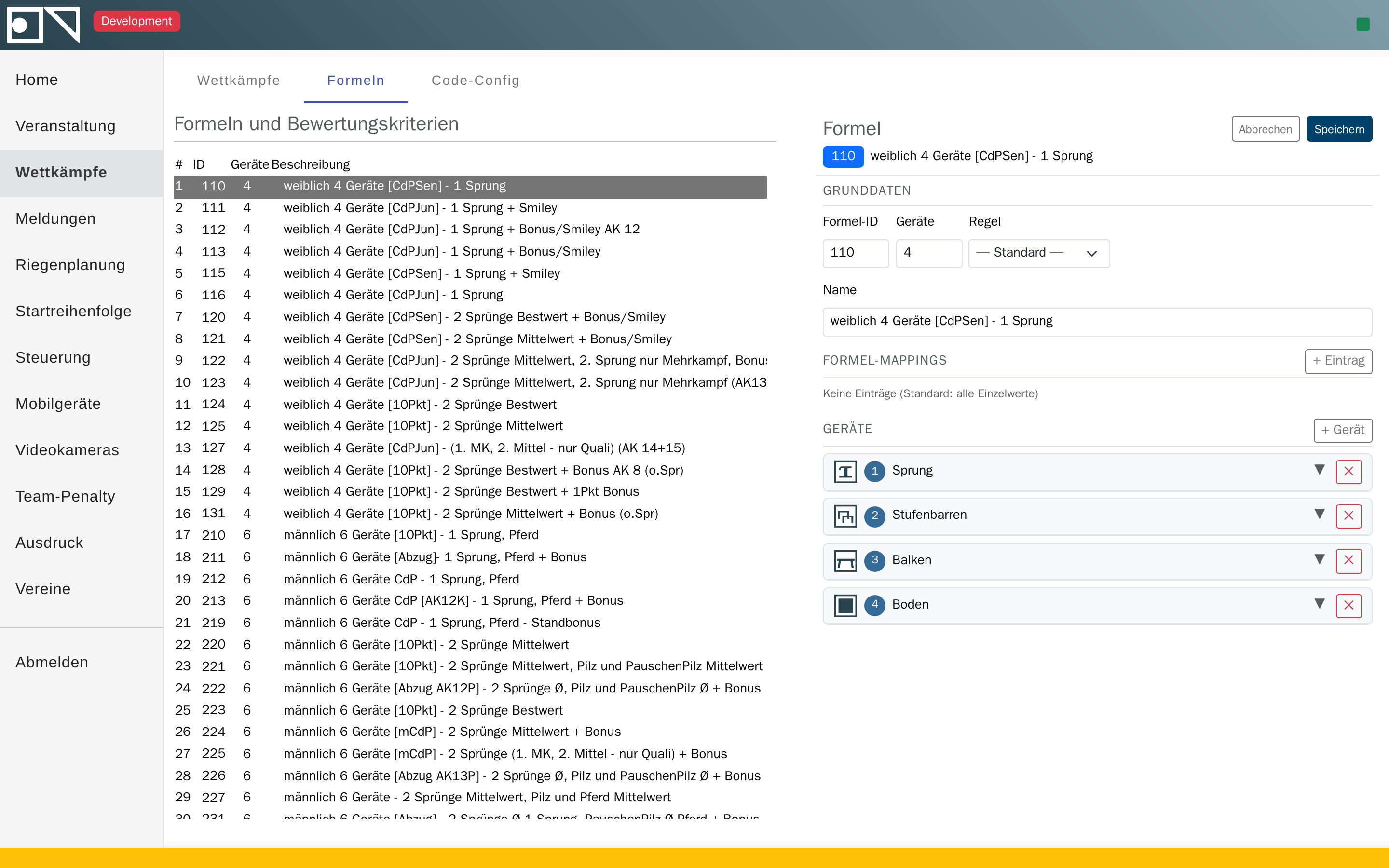The height and width of the screenshot is (868, 1389).
Task: Click the app logo in the header
Action: [43, 25]
